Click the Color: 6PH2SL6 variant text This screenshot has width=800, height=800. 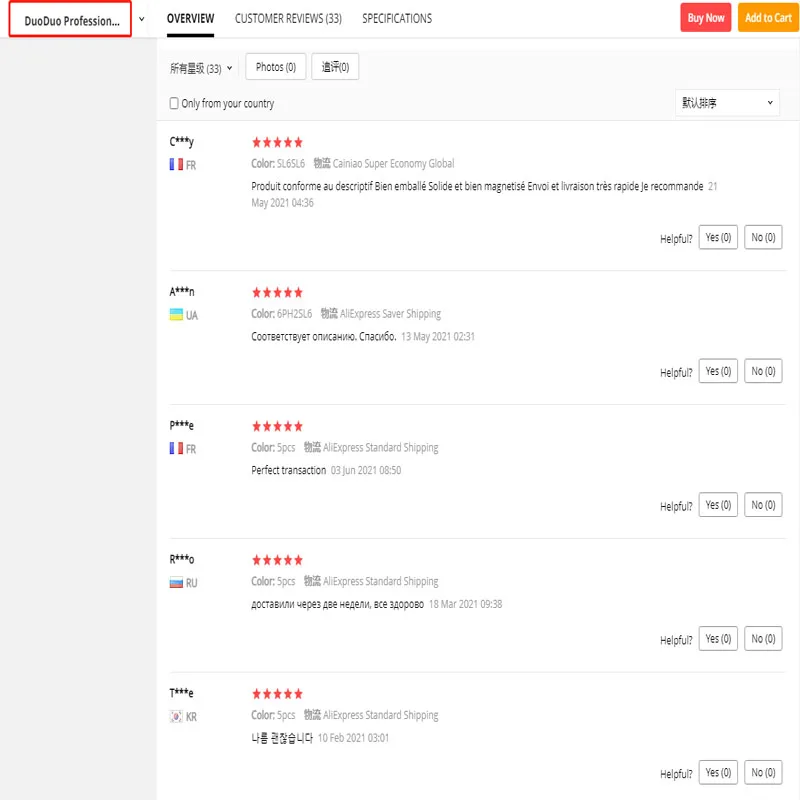click(282, 314)
